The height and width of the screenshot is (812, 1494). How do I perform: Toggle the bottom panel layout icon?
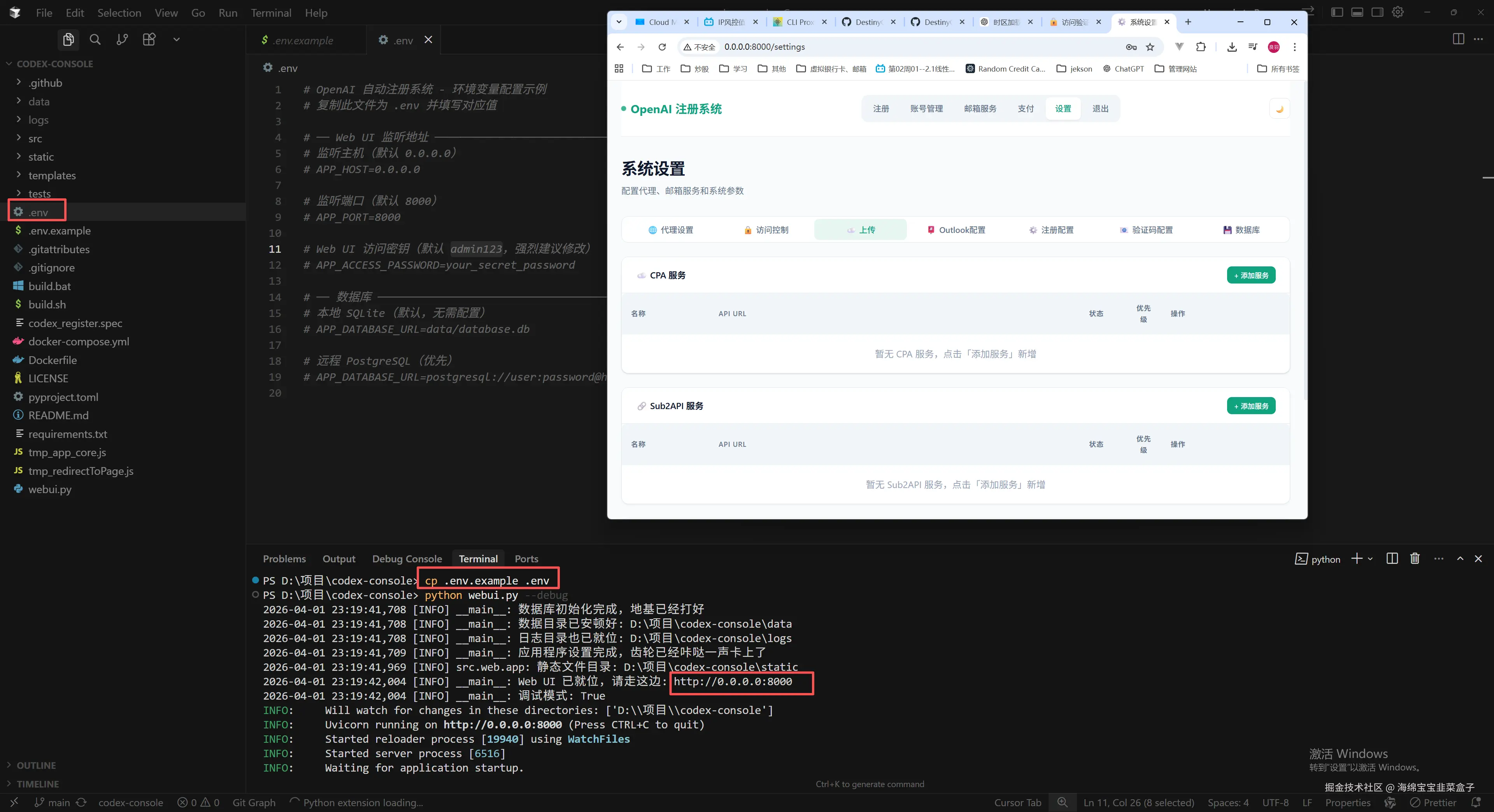[1357, 12]
